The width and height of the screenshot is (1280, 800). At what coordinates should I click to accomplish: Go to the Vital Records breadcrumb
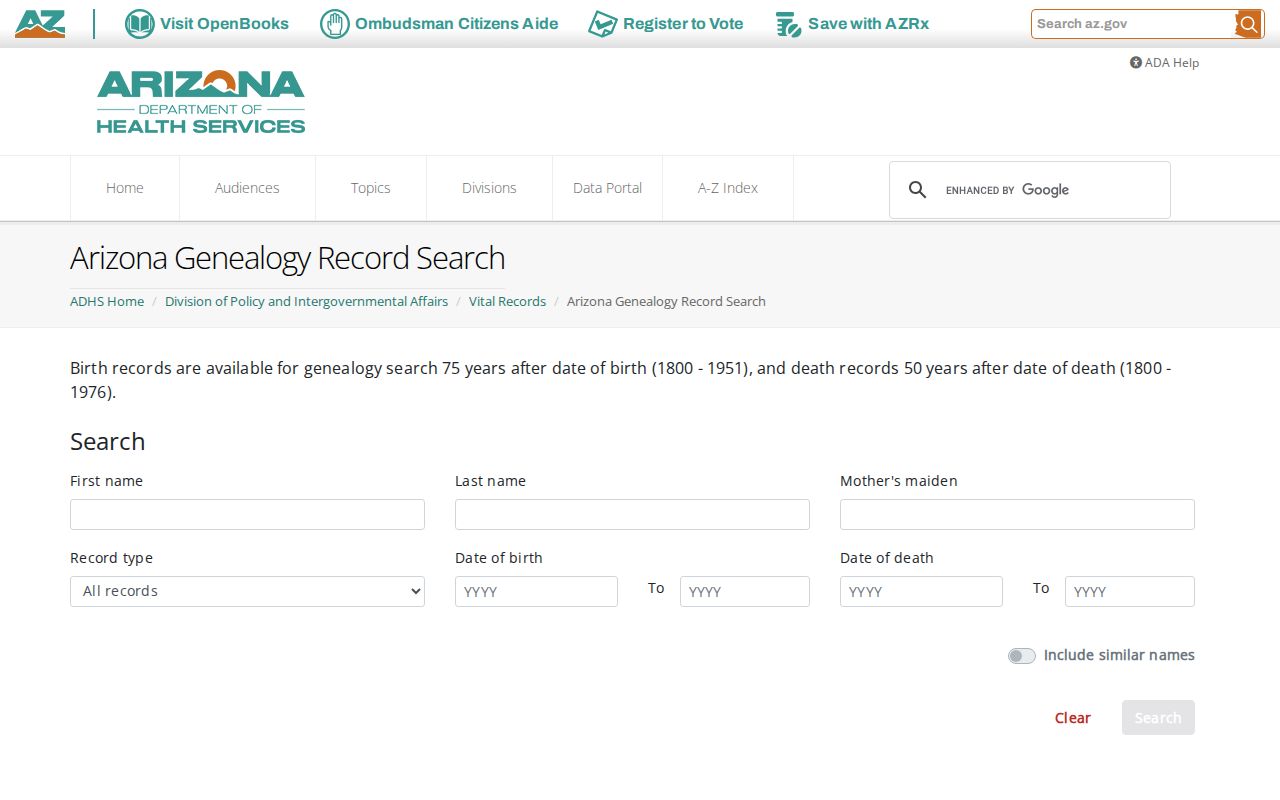507,301
